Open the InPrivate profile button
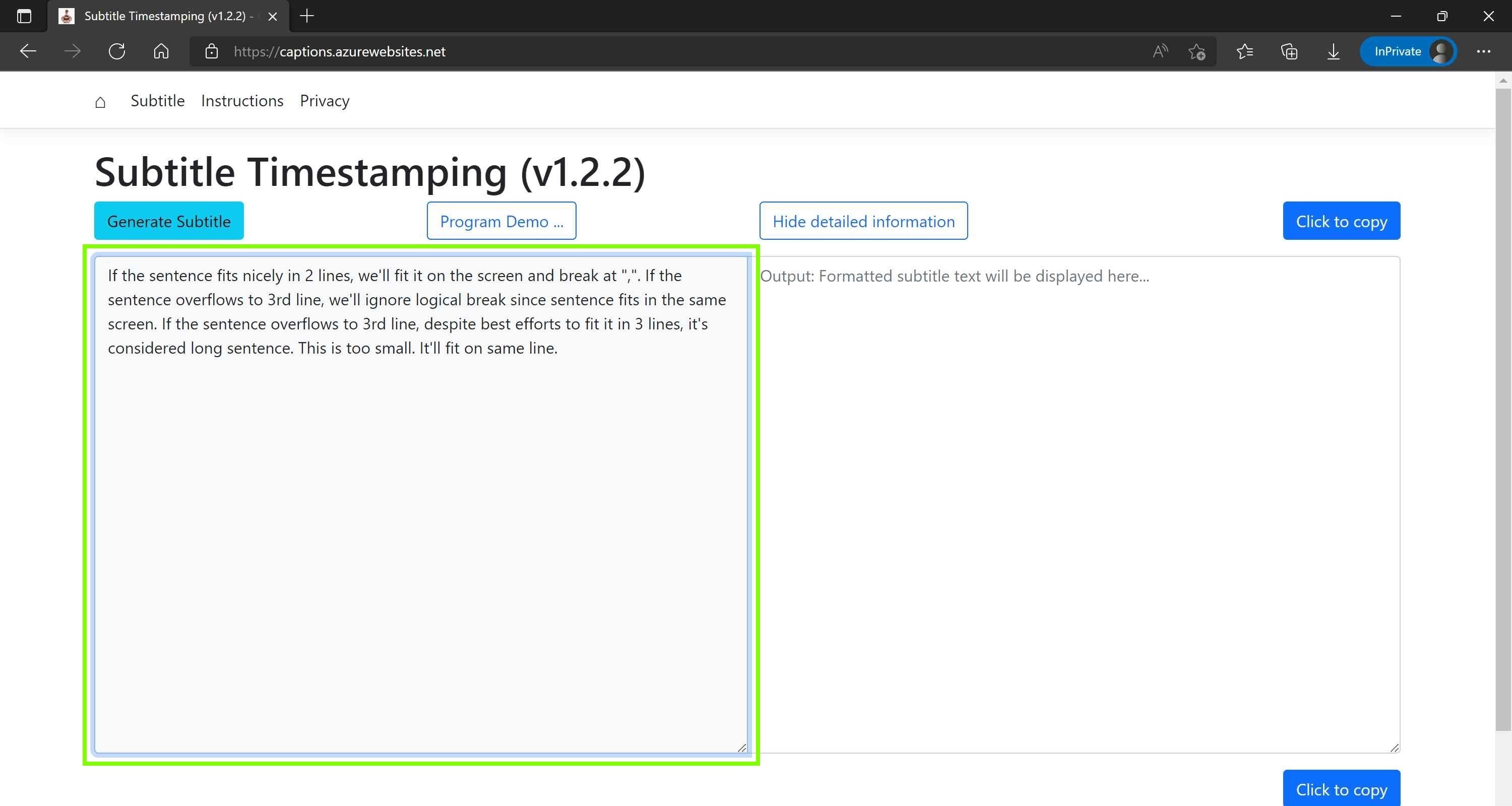 tap(1409, 51)
